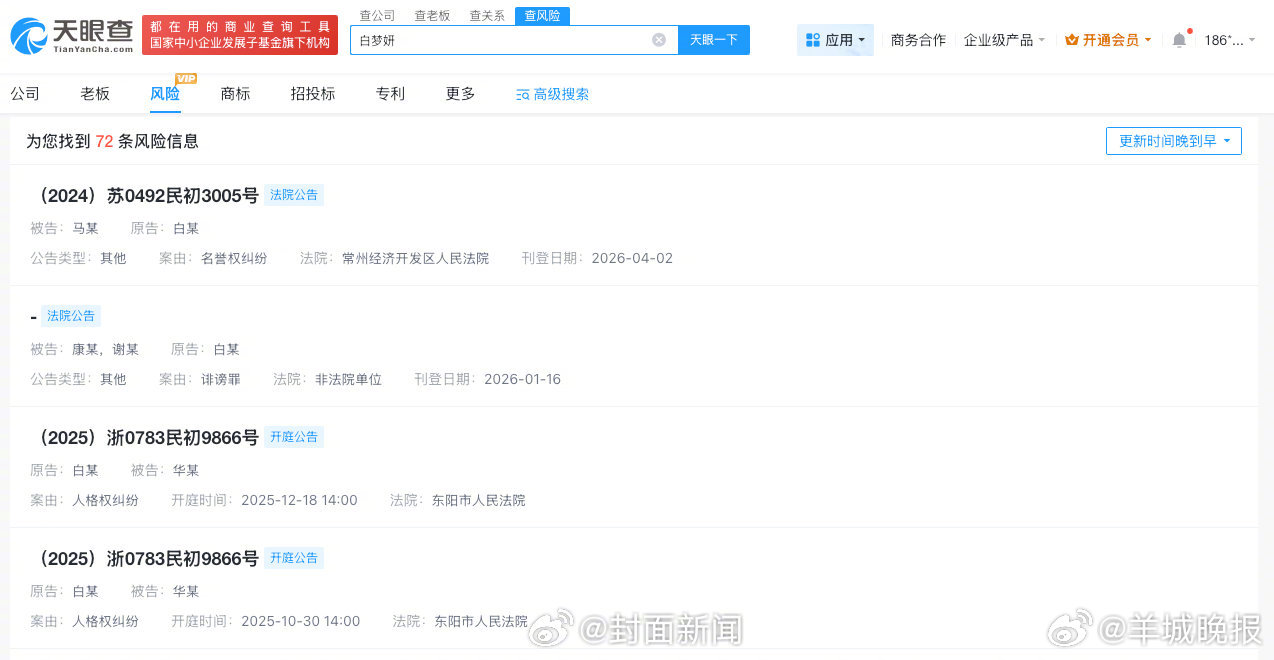Click the publication date 2026-01-16
Image resolution: width=1274 pixels, height=660 pixels.
coord(522,379)
